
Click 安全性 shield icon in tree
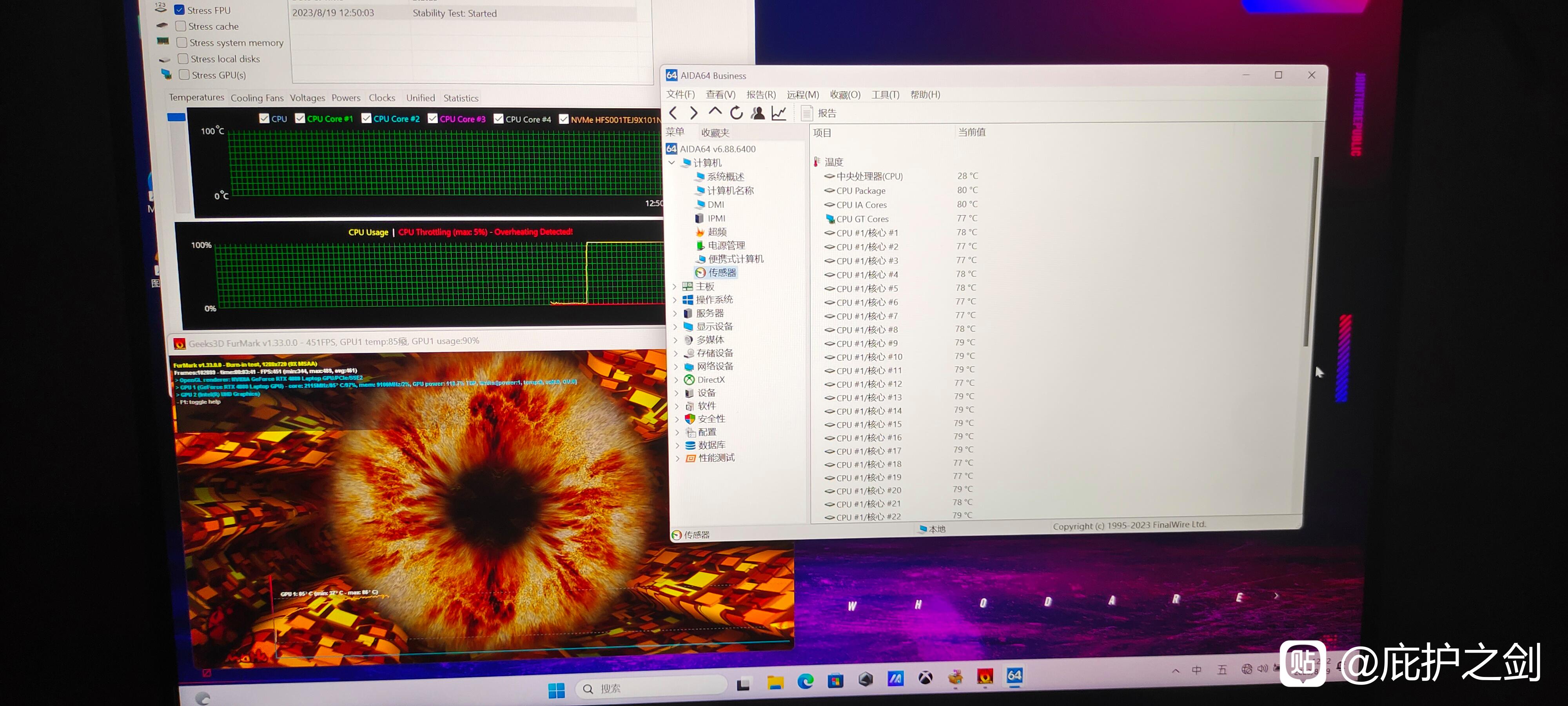pyautogui.click(x=690, y=419)
